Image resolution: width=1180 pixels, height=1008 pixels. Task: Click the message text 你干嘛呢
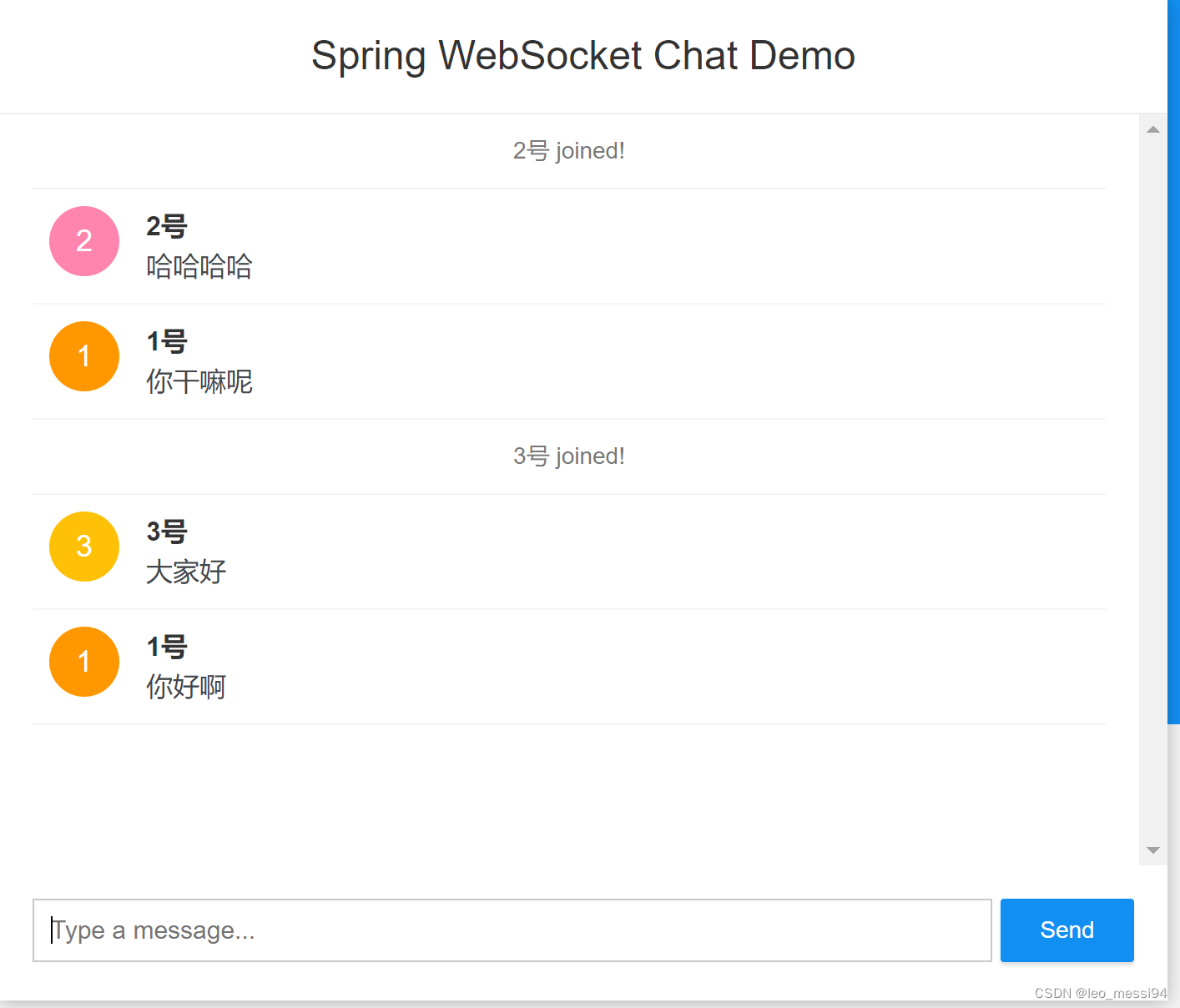point(199,381)
